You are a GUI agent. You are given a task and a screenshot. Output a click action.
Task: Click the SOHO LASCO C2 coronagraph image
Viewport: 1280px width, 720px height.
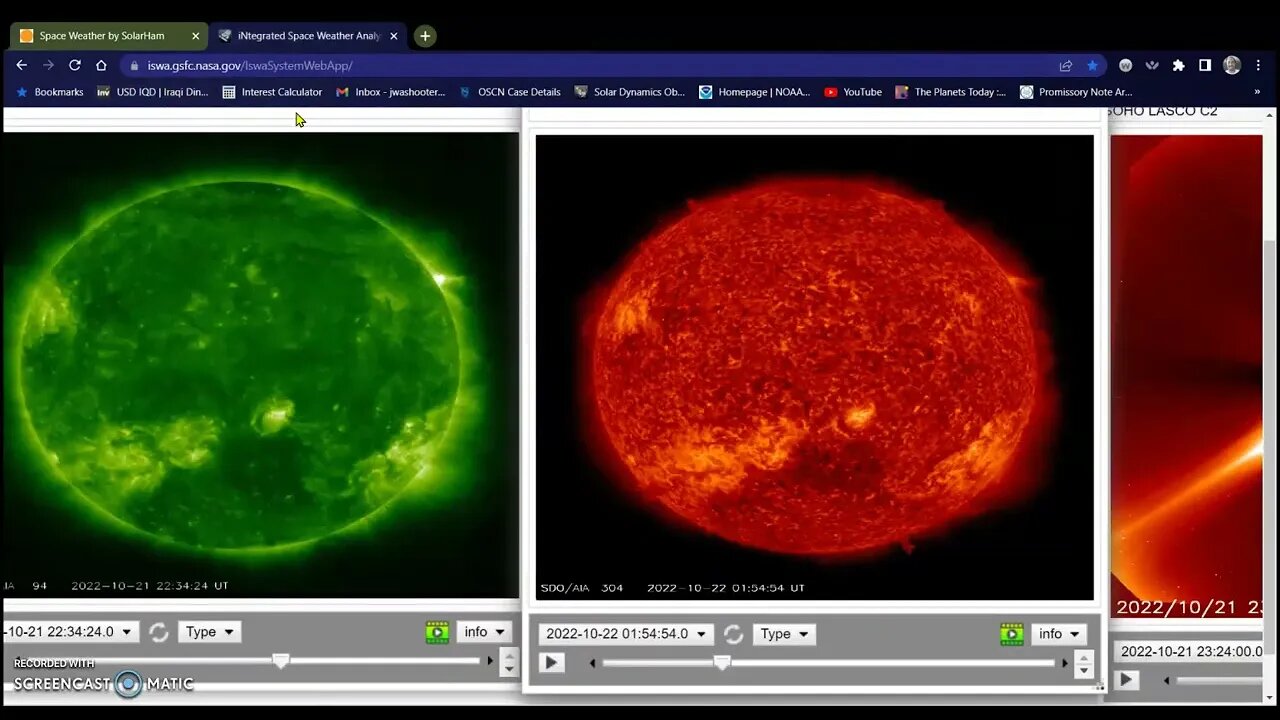pos(1187,376)
